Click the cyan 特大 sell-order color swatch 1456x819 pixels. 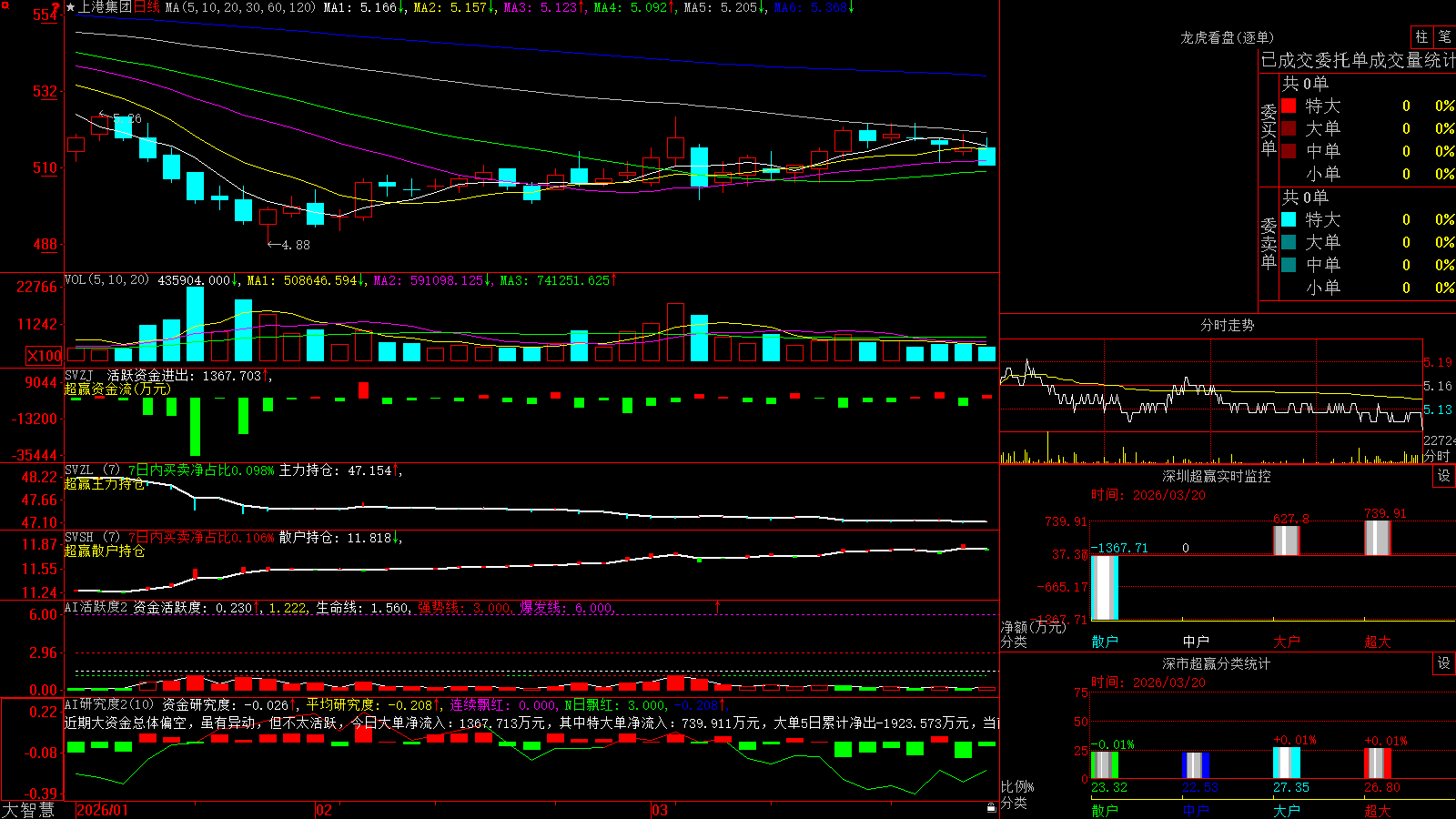(1289, 219)
